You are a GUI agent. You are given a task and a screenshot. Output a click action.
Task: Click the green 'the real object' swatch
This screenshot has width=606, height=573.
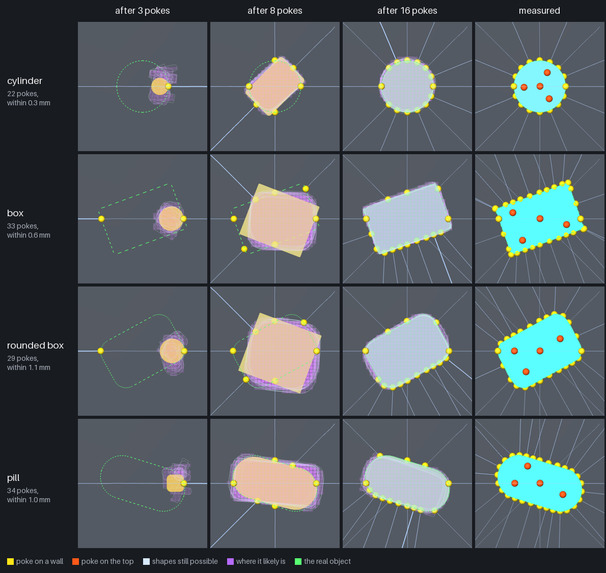coord(298,561)
